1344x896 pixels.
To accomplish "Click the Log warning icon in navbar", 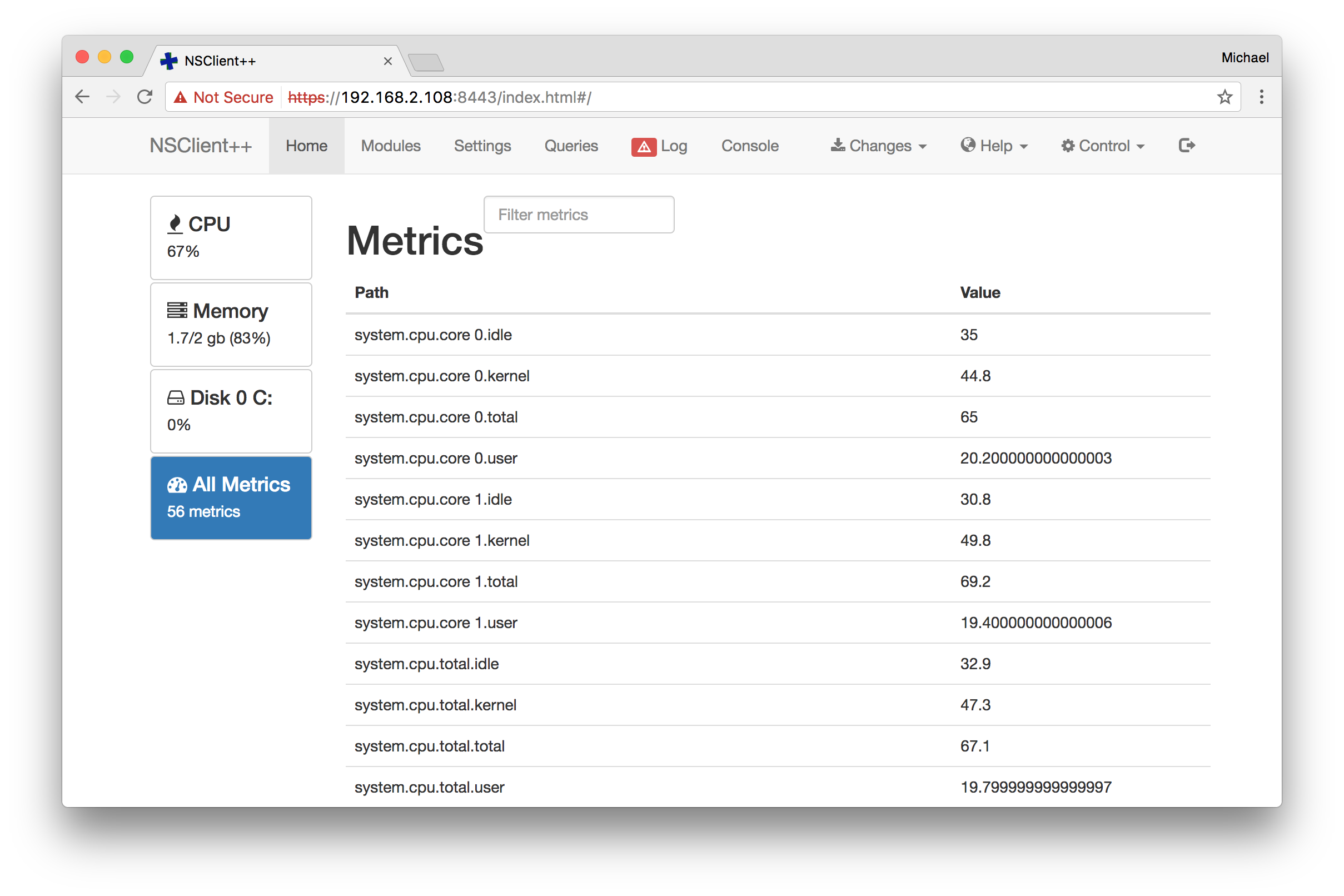I will [642, 145].
